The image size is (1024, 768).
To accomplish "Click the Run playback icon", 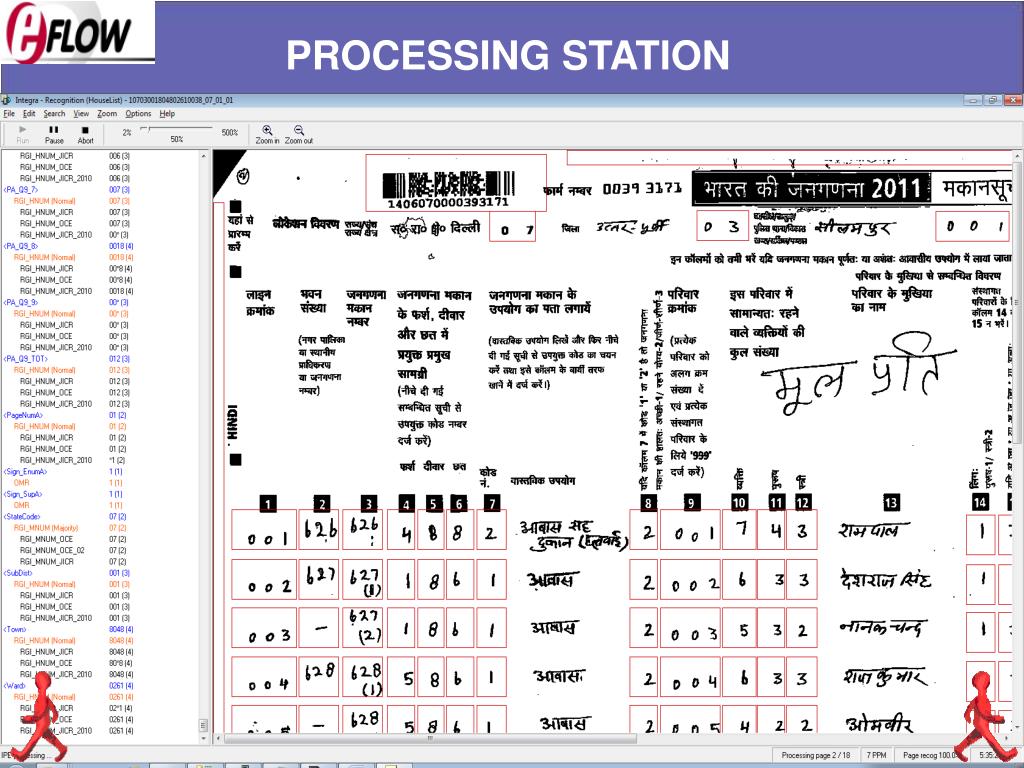I will (x=23, y=130).
